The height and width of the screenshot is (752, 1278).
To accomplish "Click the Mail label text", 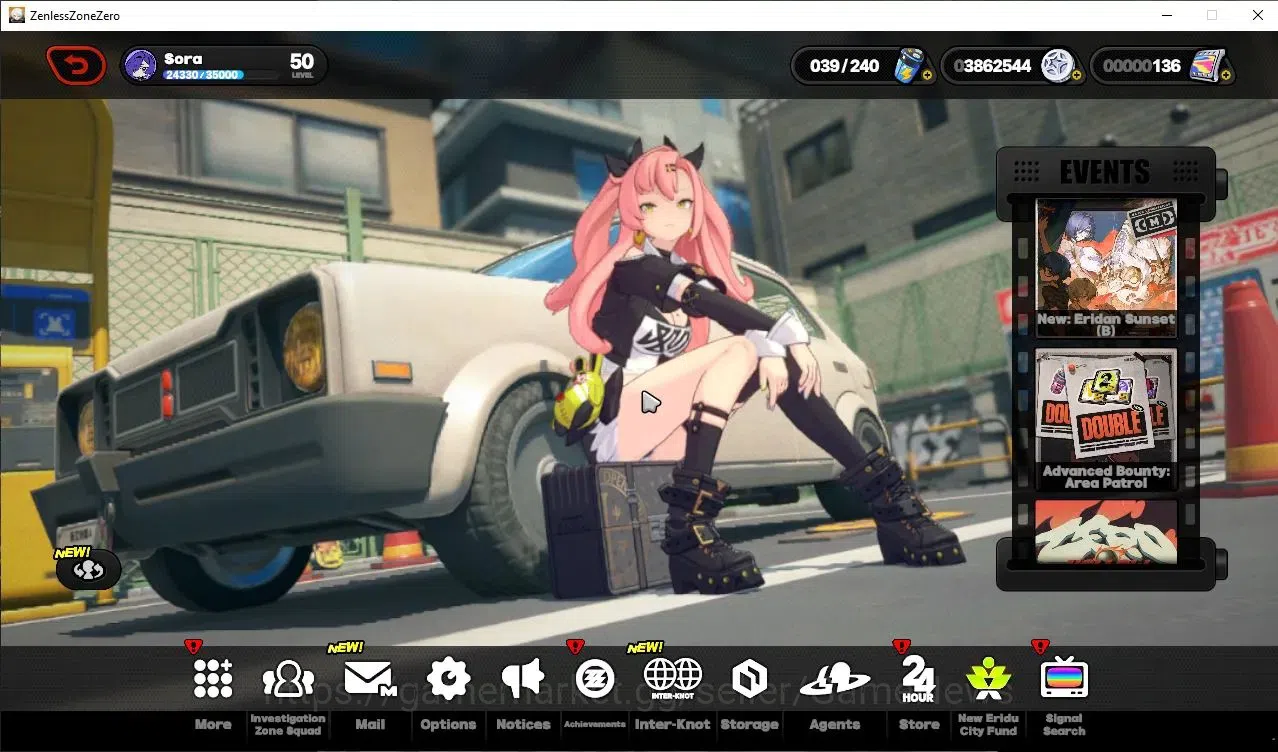I will click(370, 724).
